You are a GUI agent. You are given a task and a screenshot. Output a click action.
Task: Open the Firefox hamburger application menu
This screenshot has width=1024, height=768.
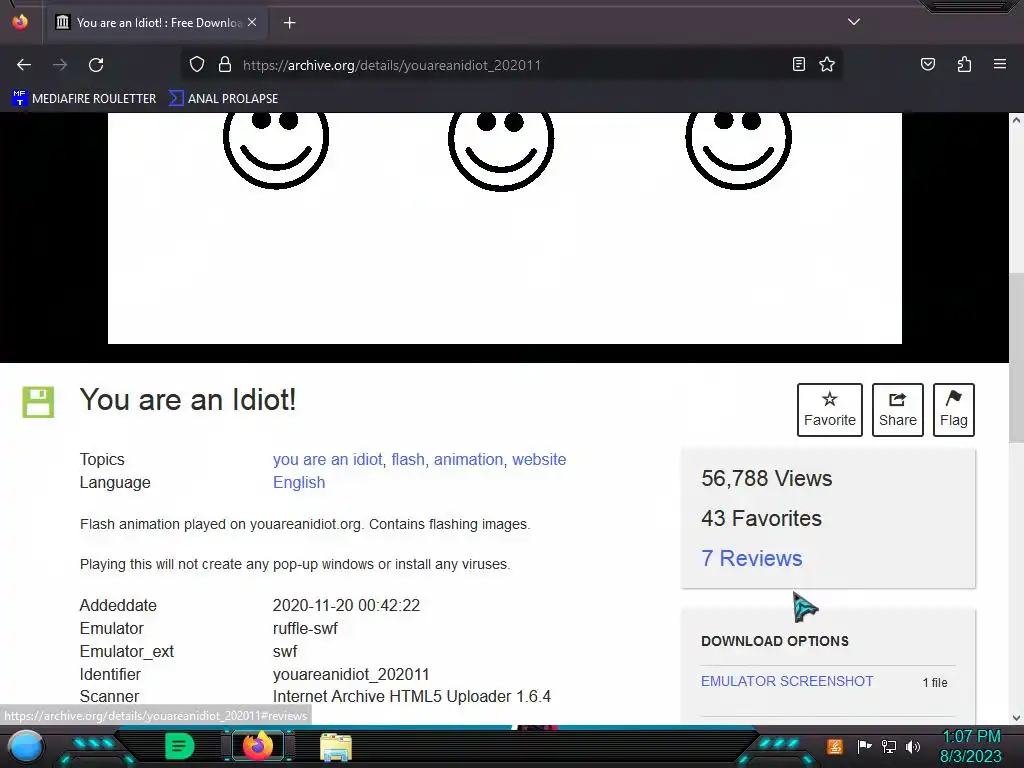pyautogui.click(x=1000, y=64)
